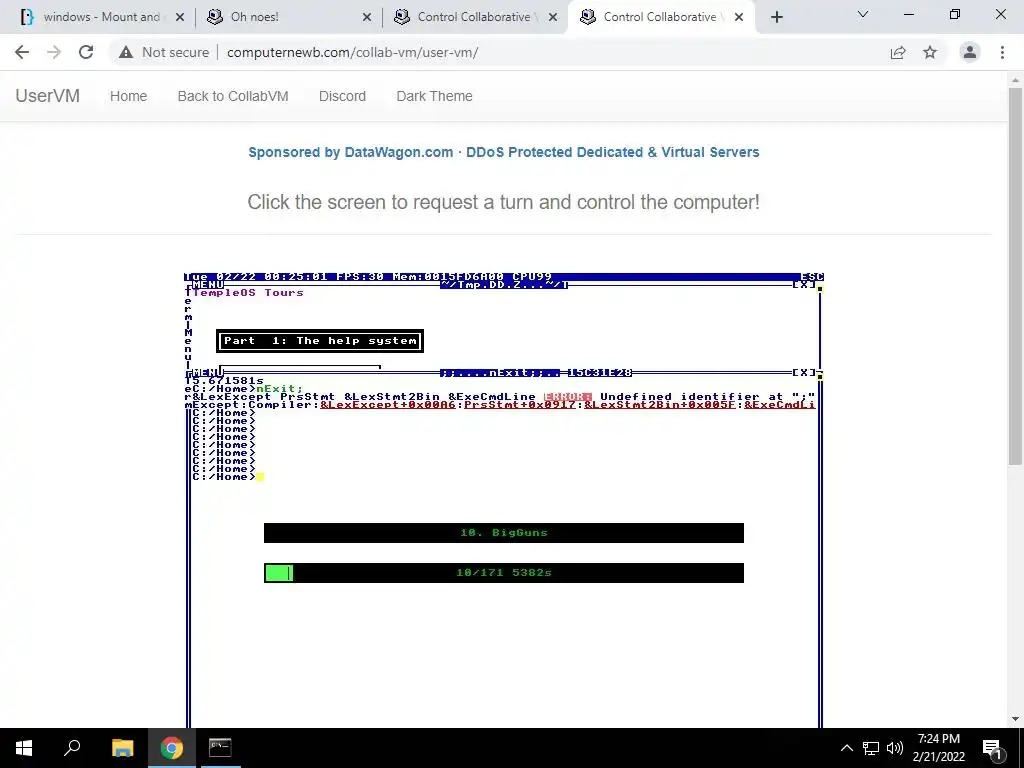Open the Discord nav link
The image size is (1024, 768).
pyautogui.click(x=342, y=96)
